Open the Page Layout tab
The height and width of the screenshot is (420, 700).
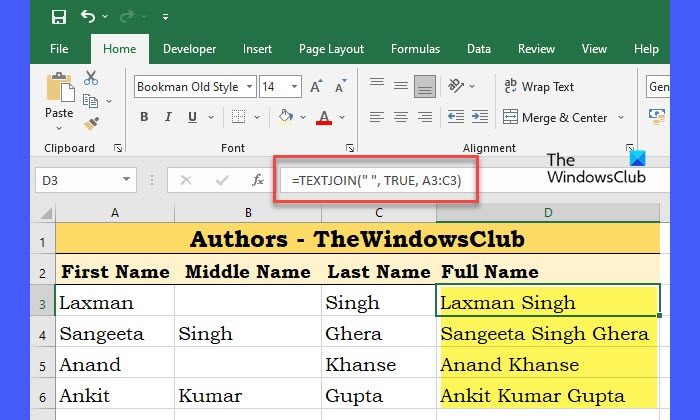coord(331,49)
